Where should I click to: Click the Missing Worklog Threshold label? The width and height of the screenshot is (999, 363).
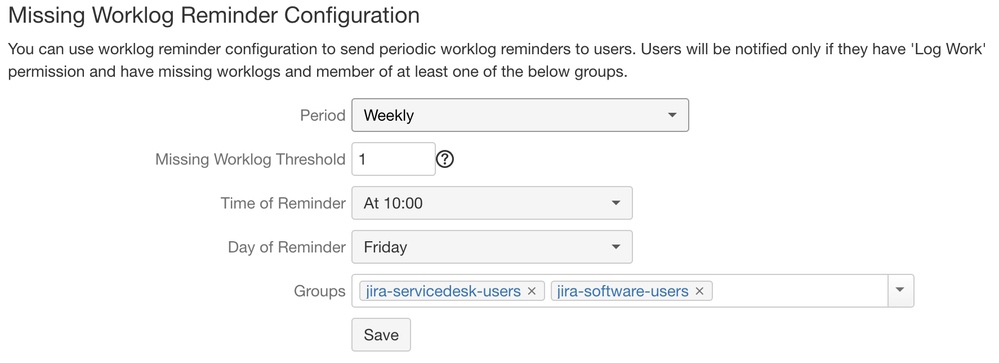point(250,159)
